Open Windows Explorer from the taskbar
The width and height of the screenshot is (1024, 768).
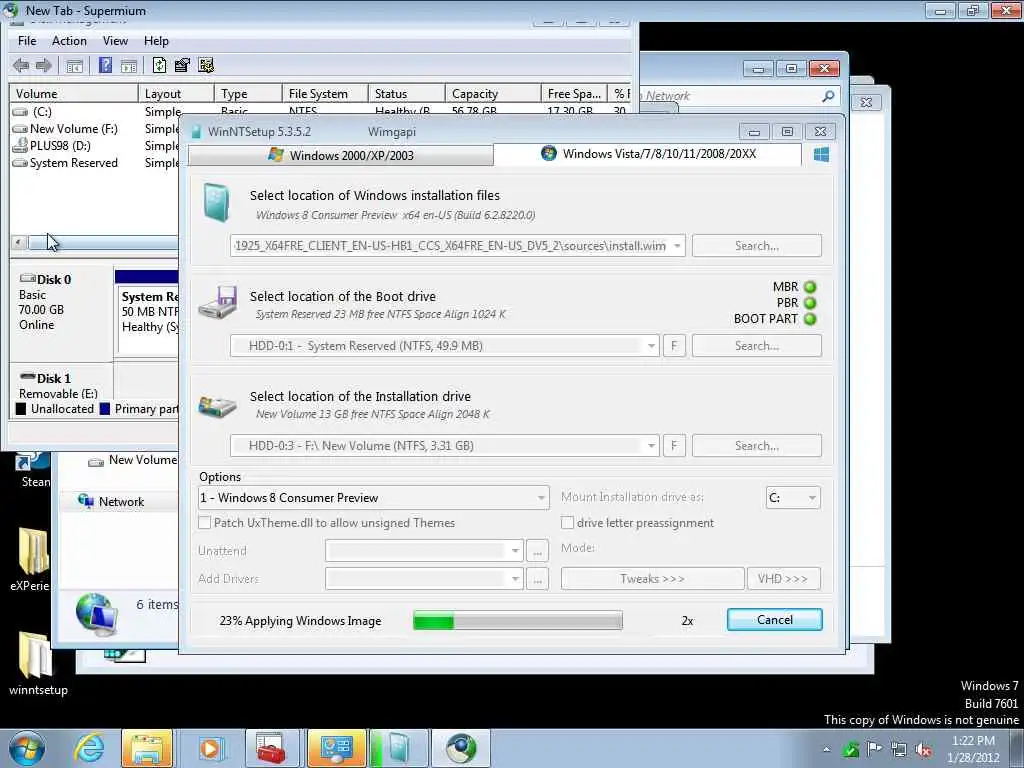coord(147,748)
